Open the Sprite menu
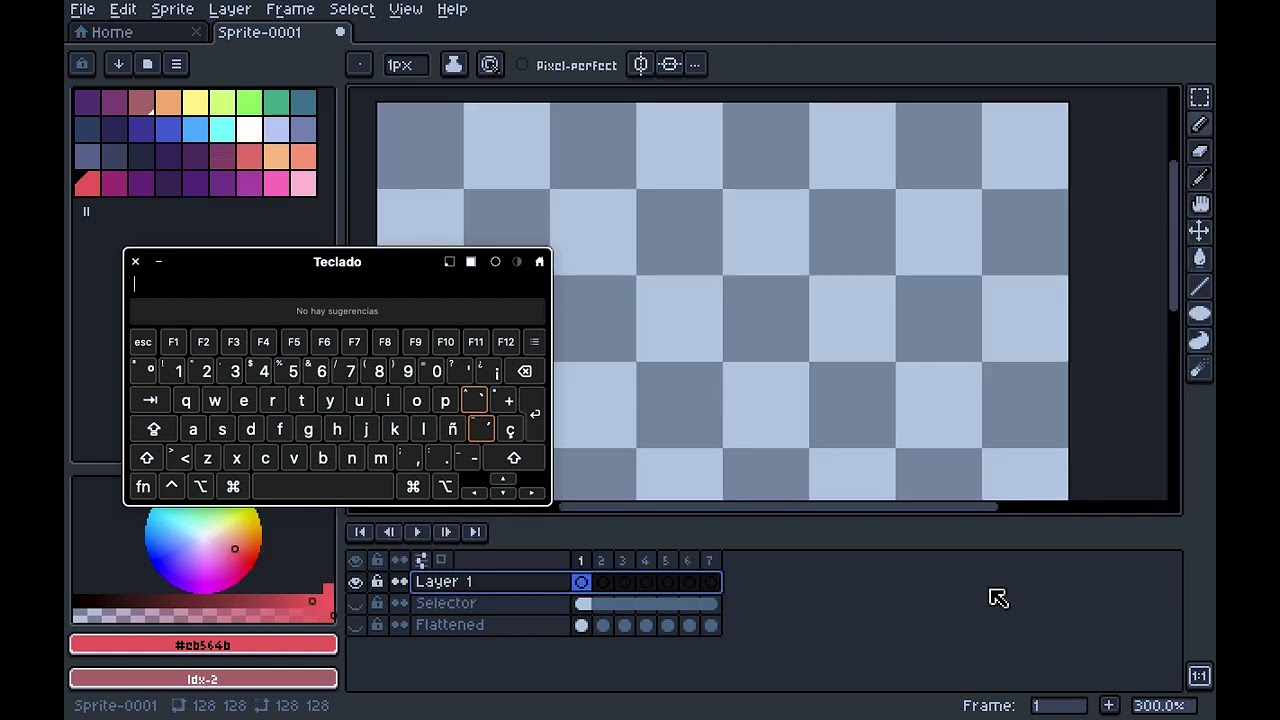 coord(173,9)
